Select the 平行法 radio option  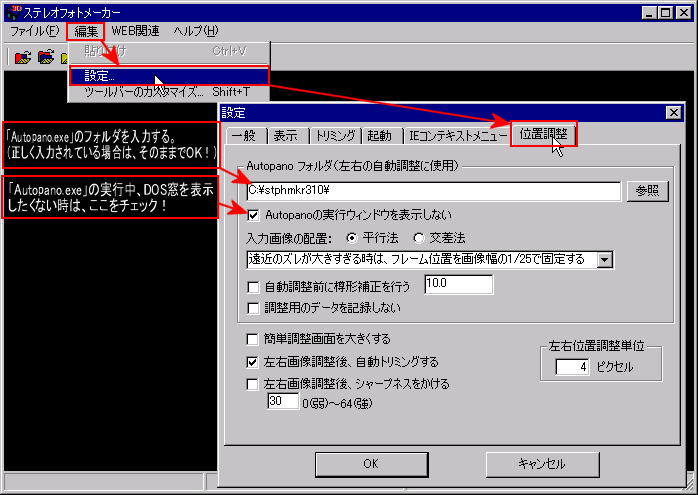352,238
